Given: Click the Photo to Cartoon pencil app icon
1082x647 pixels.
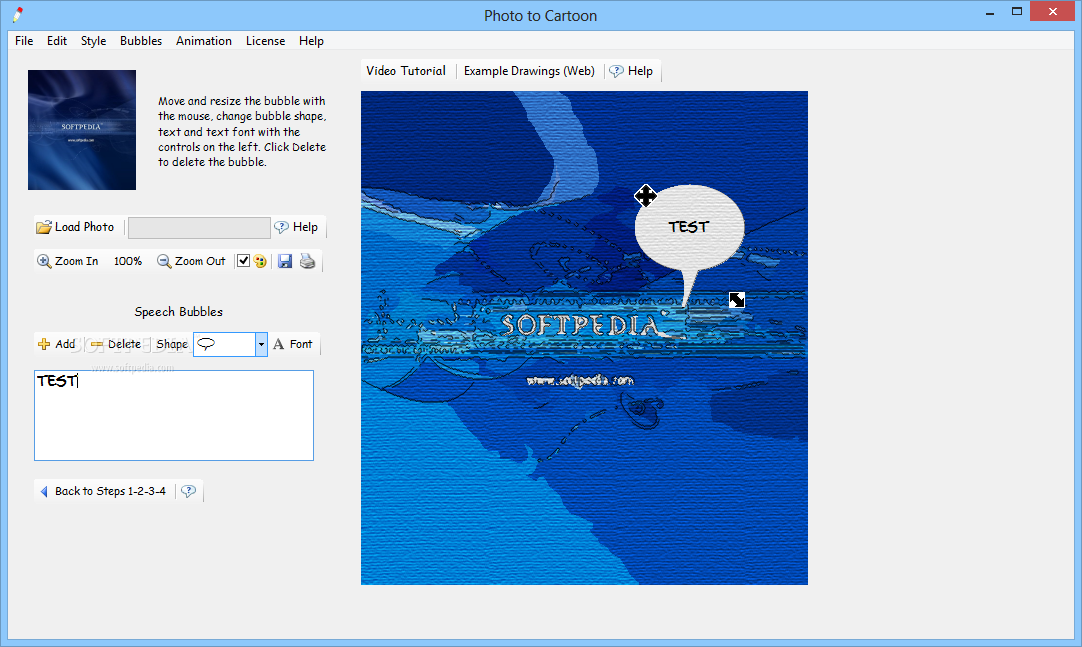Looking at the screenshot, I should point(18,14).
